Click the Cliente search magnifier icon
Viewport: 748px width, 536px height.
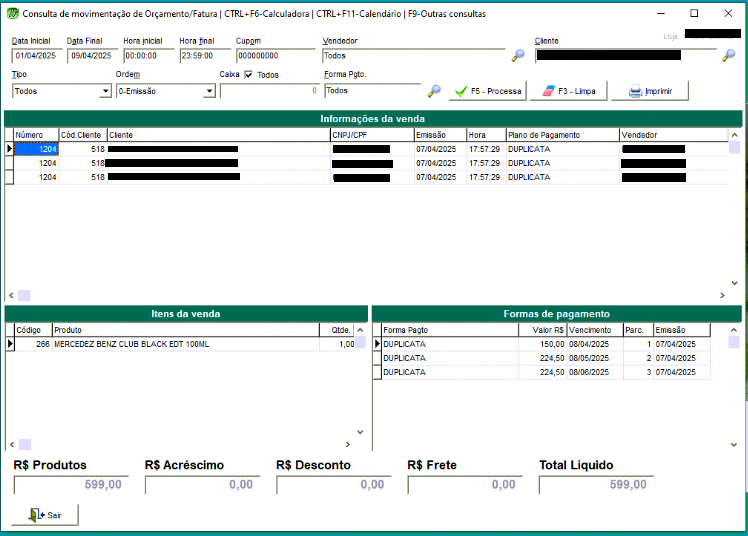click(x=729, y=56)
